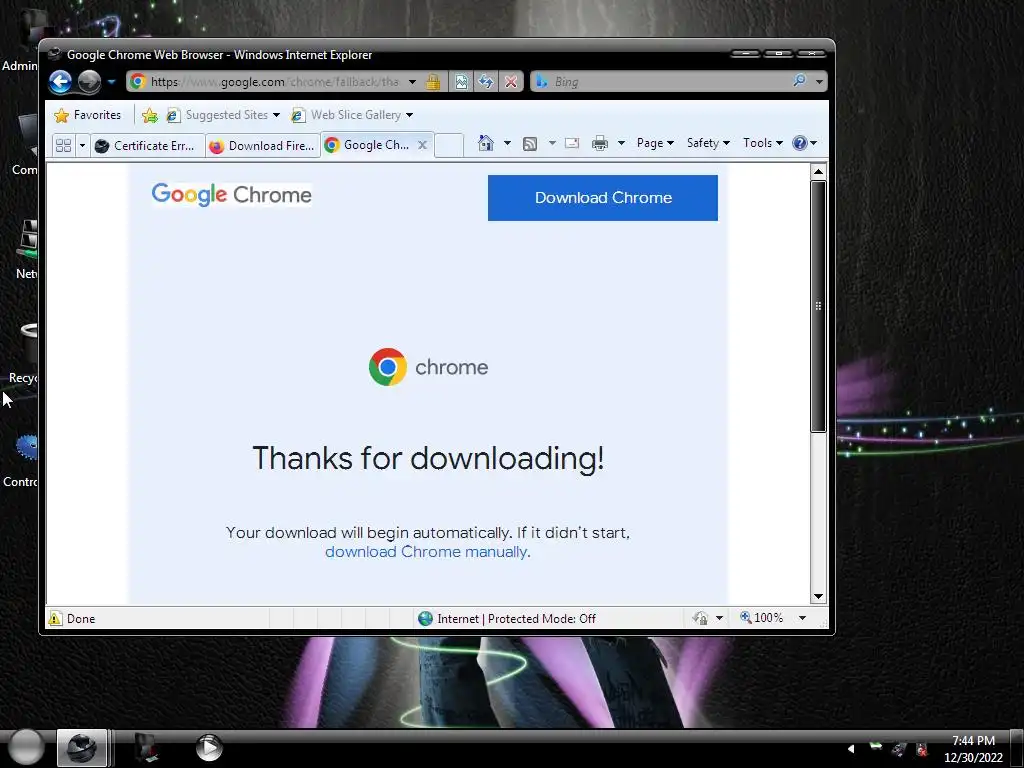Click the Download Chrome button
This screenshot has width=1024, height=768.
coord(603,198)
